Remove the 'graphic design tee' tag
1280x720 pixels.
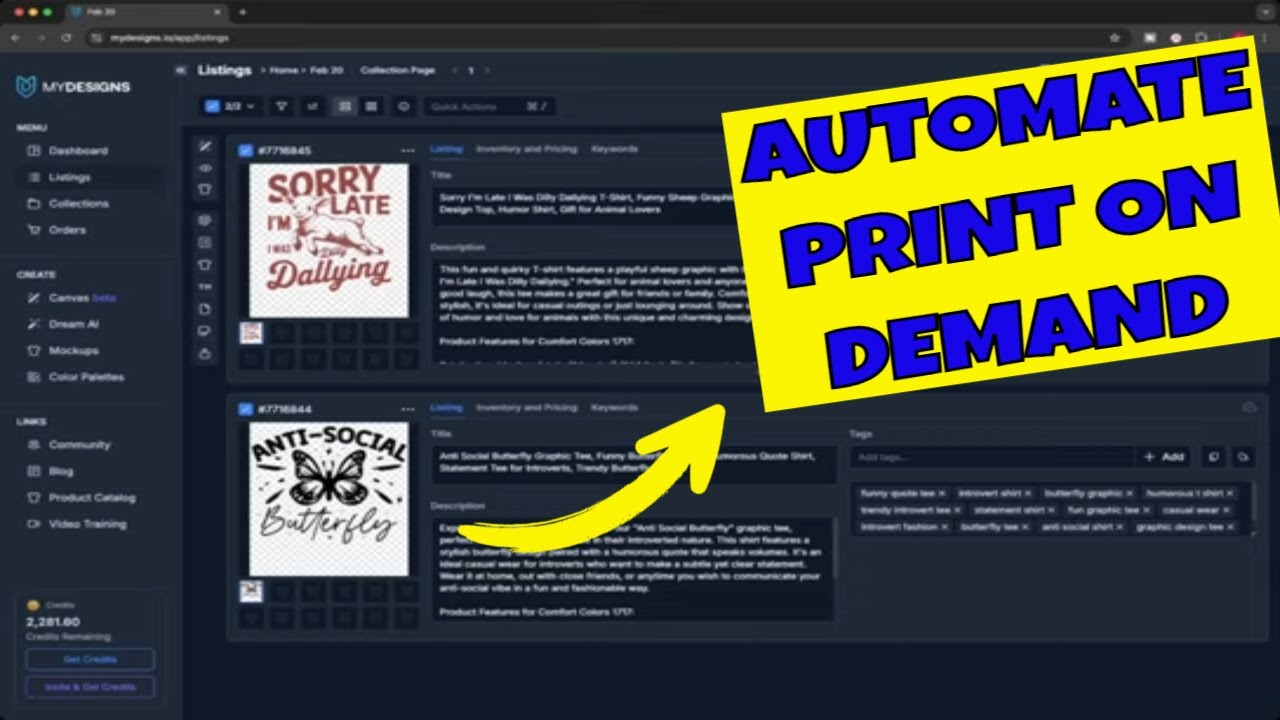[1230, 527]
